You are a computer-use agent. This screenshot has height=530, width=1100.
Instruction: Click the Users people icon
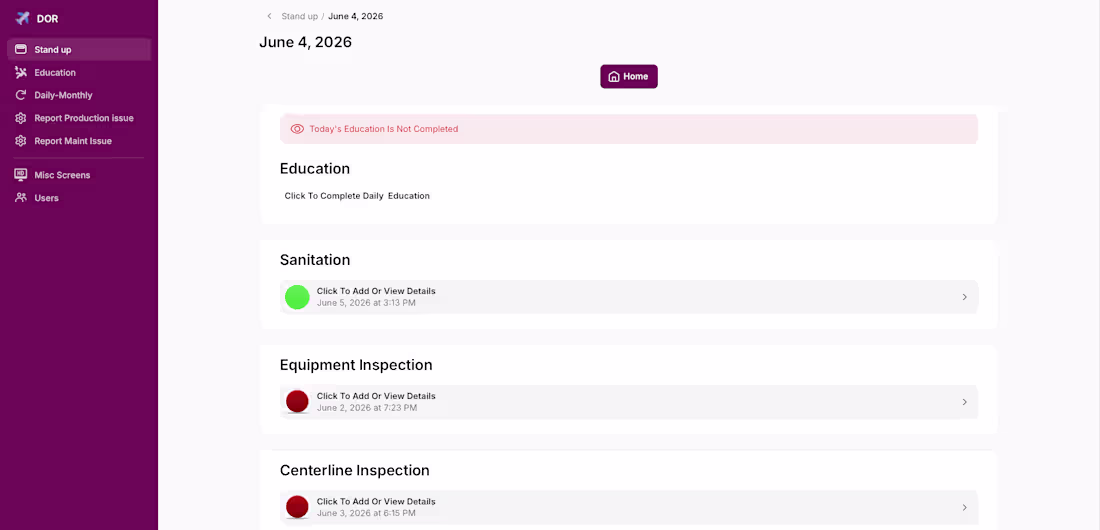pos(21,197)
